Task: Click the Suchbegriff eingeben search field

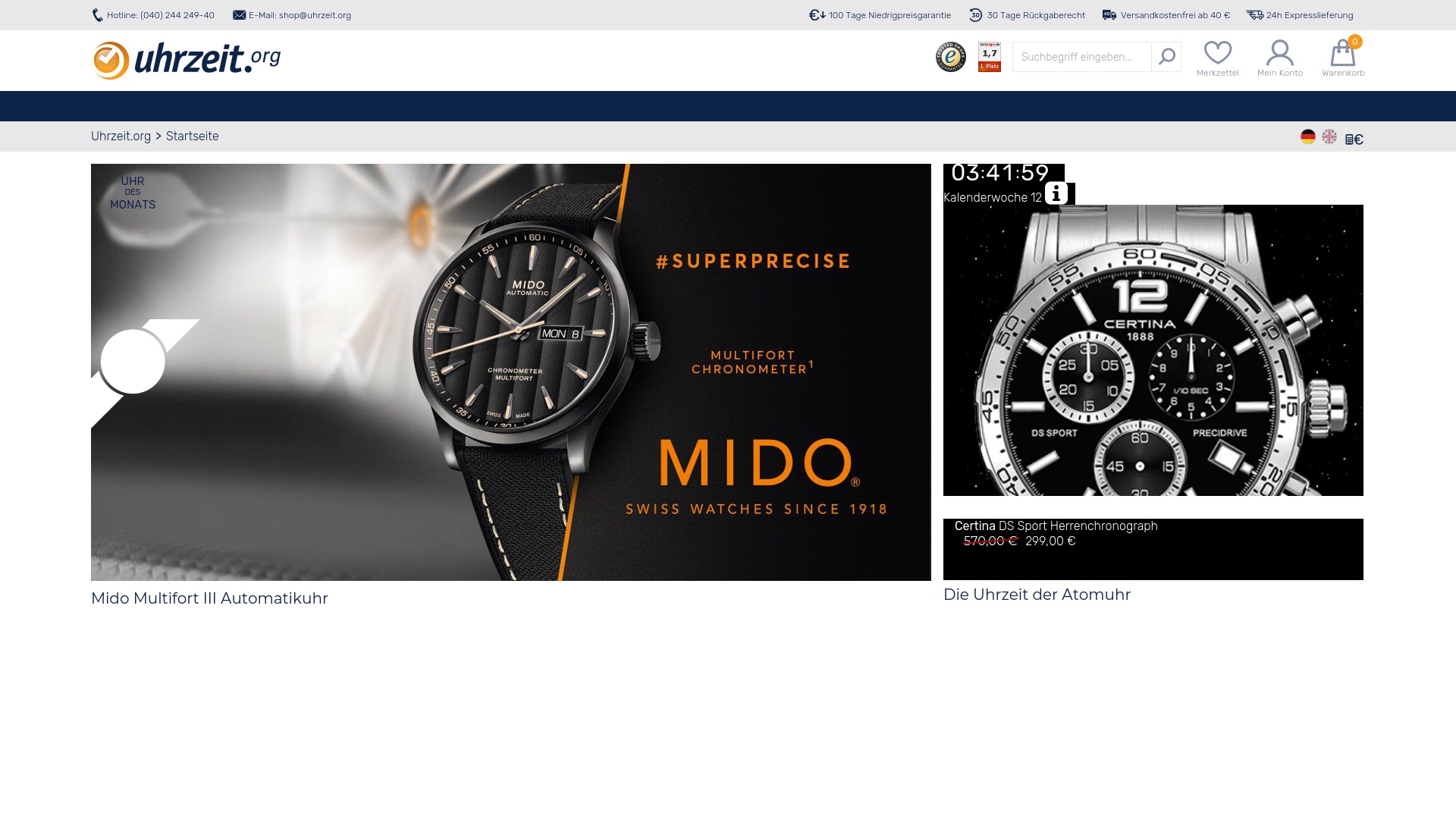Action: click(1081, 57)
